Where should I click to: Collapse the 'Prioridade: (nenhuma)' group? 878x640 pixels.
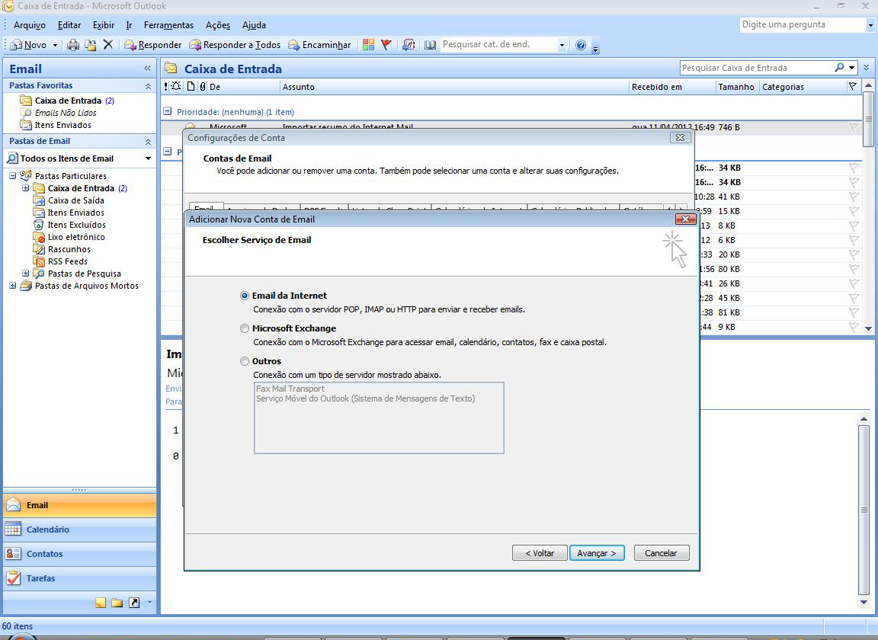click(x=167, y=111)
